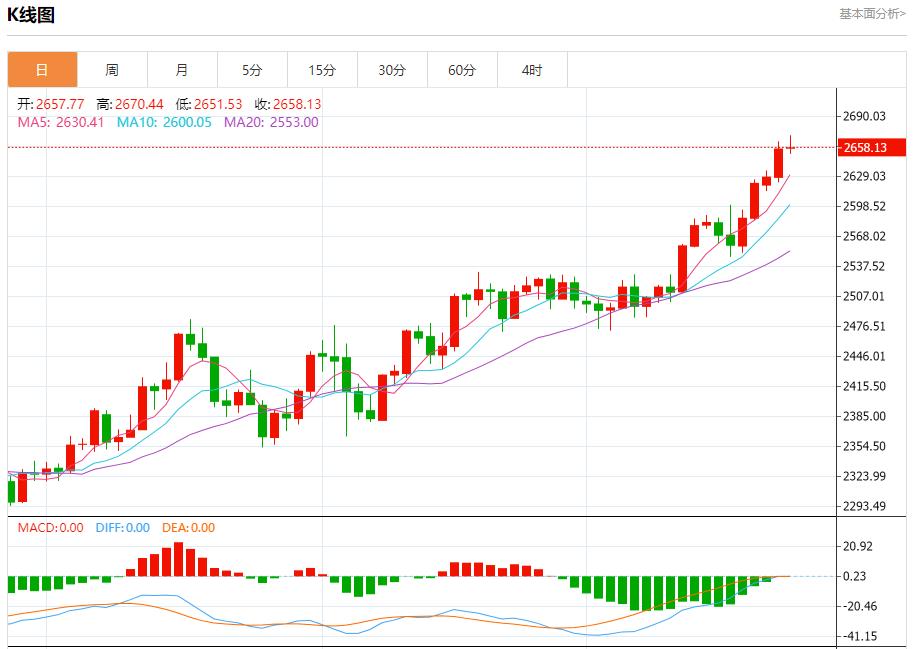The image size is (914, 649).
Task: Select the 日 (daily) chart tab
Action: (x=42, y=70)
